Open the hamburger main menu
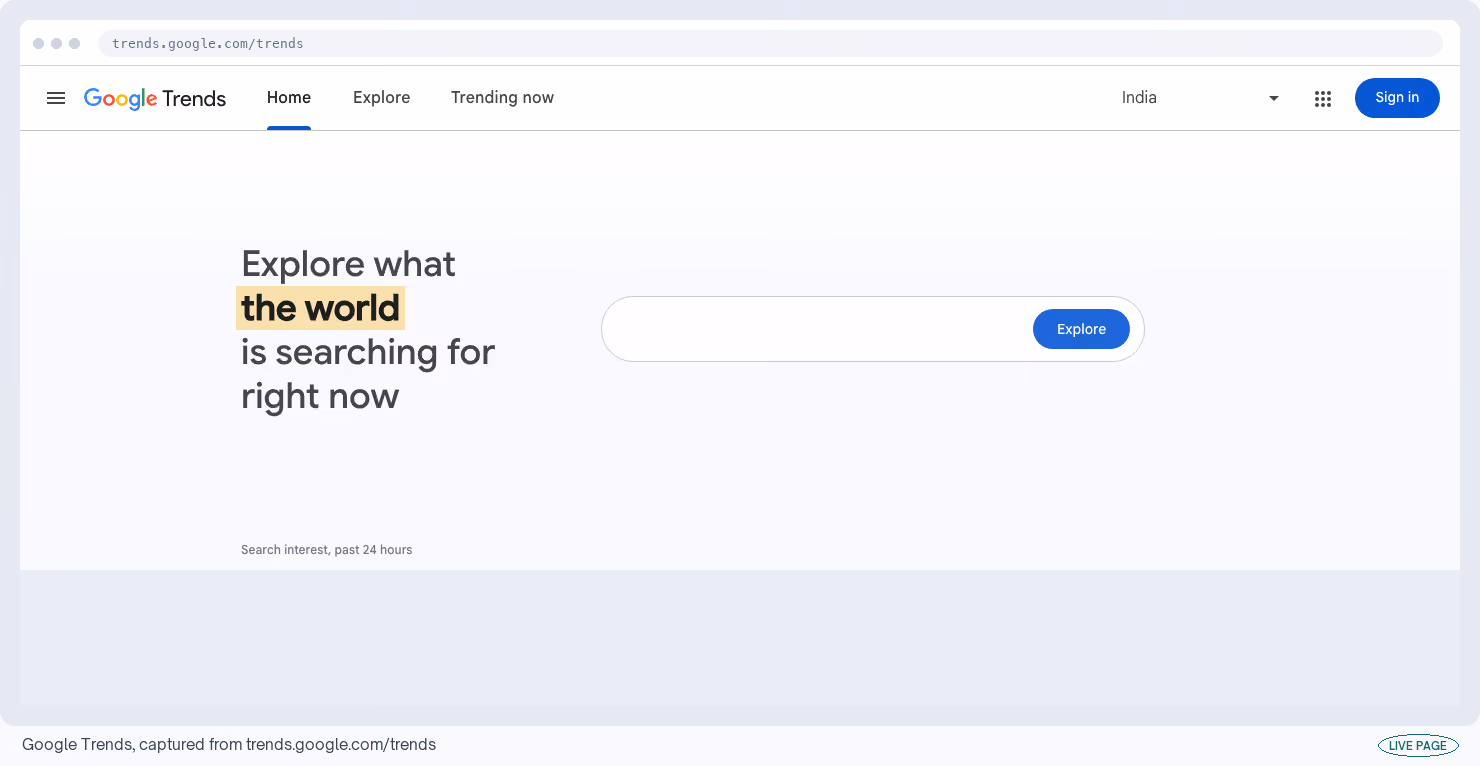The width and height of the screenshot is (1480, 766). [56, 98]
